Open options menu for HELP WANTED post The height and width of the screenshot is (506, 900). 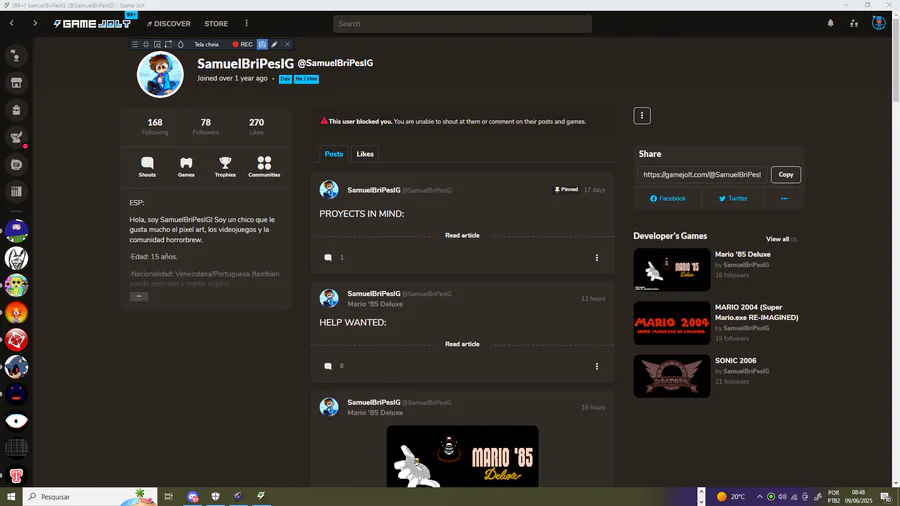point(596,366)
